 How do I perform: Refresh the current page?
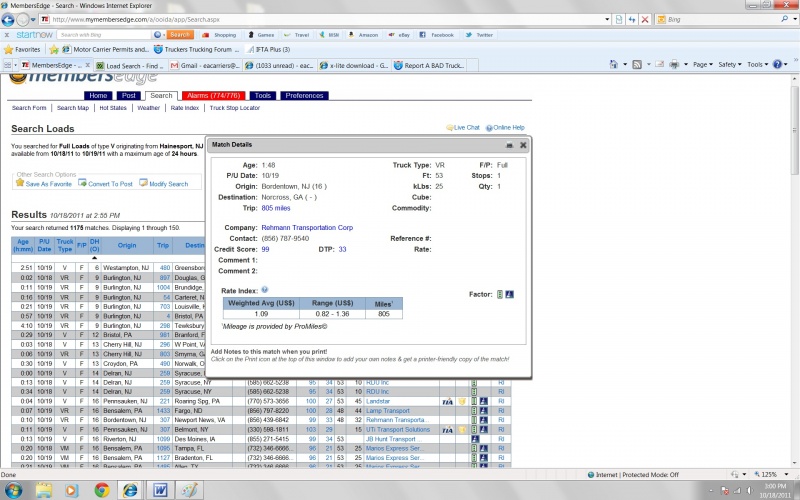tap(632, 19)
